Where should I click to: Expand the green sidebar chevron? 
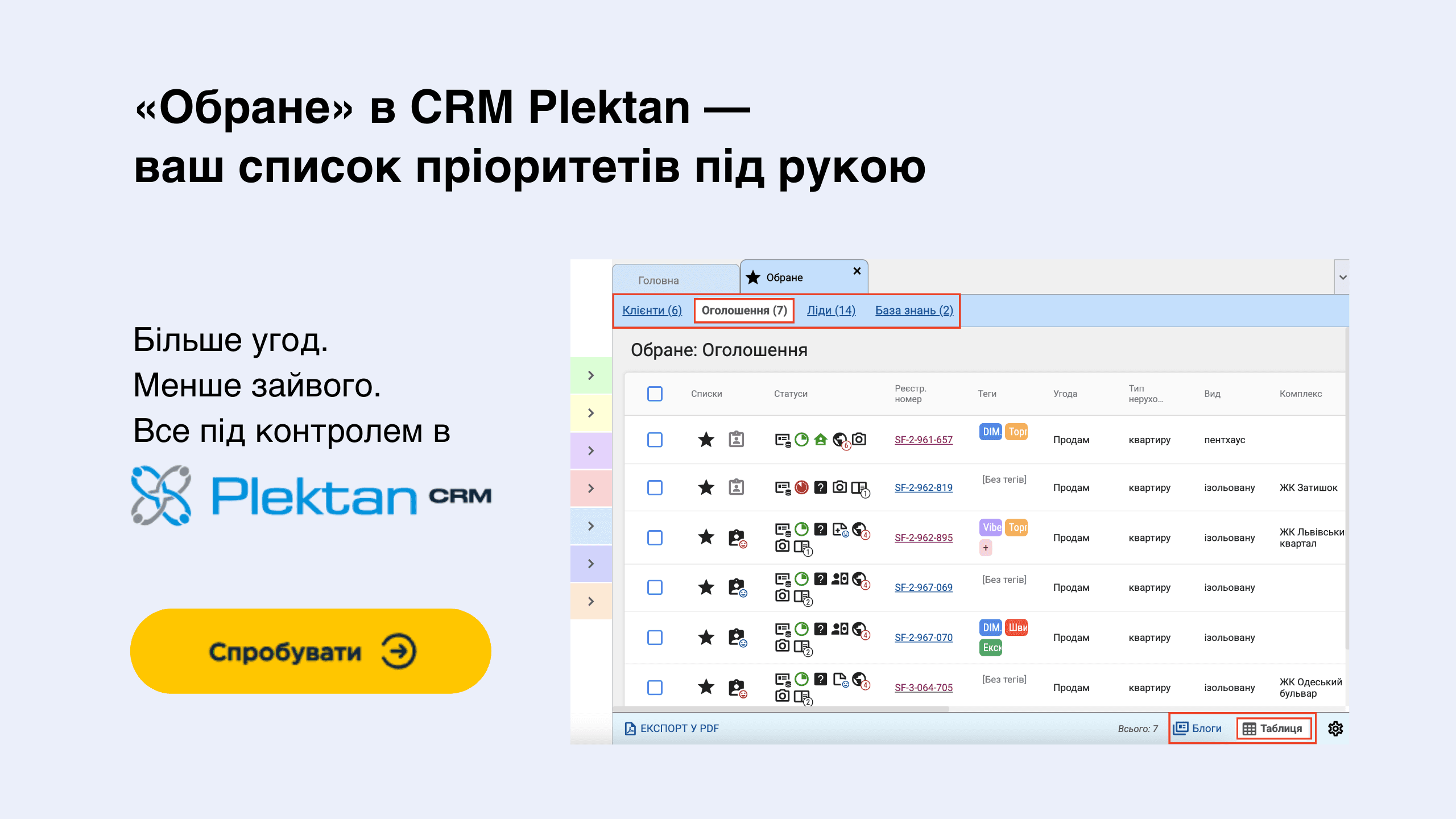pos(591,375)
